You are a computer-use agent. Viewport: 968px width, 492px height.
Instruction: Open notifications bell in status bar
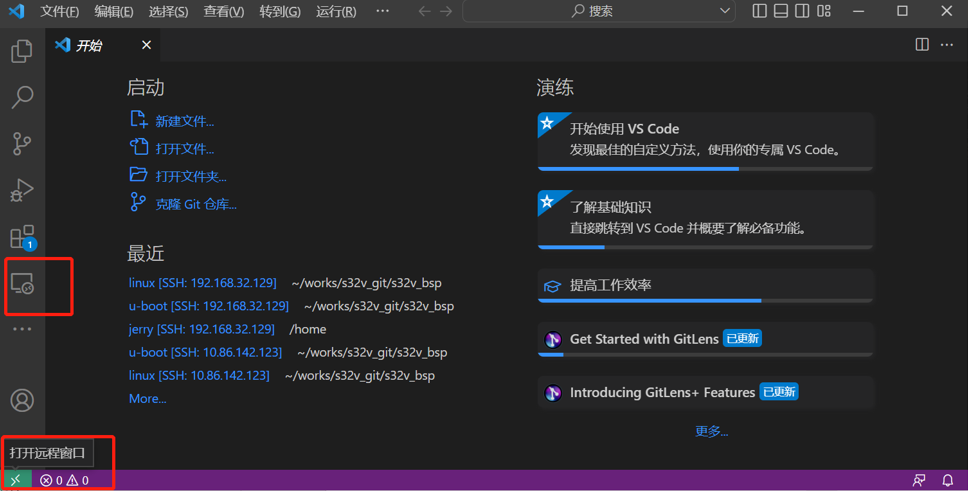click(x=948, y=480)
